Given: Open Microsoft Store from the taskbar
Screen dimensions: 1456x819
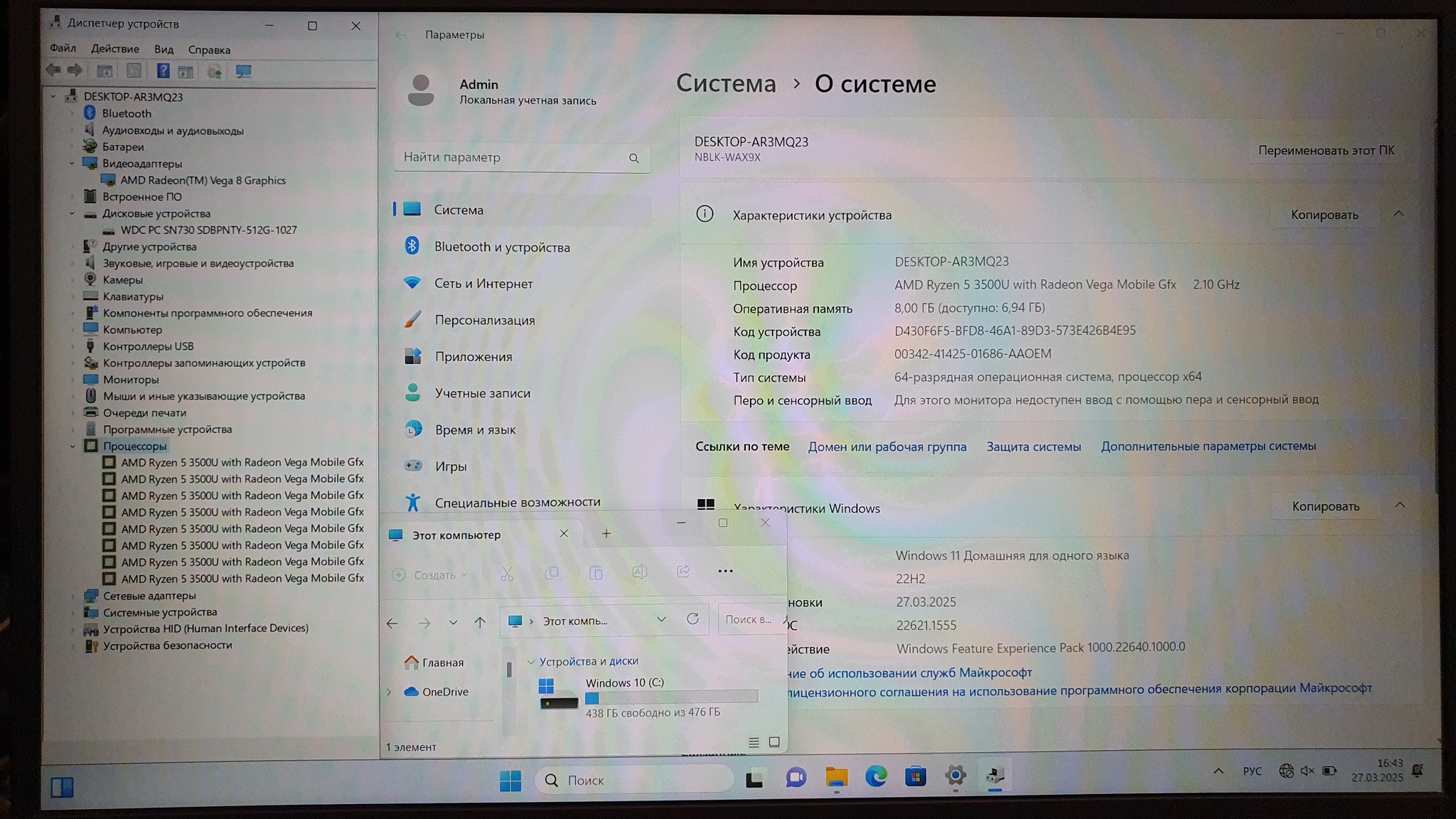Looking at the screenshot, I should click(x=916, y=777).
